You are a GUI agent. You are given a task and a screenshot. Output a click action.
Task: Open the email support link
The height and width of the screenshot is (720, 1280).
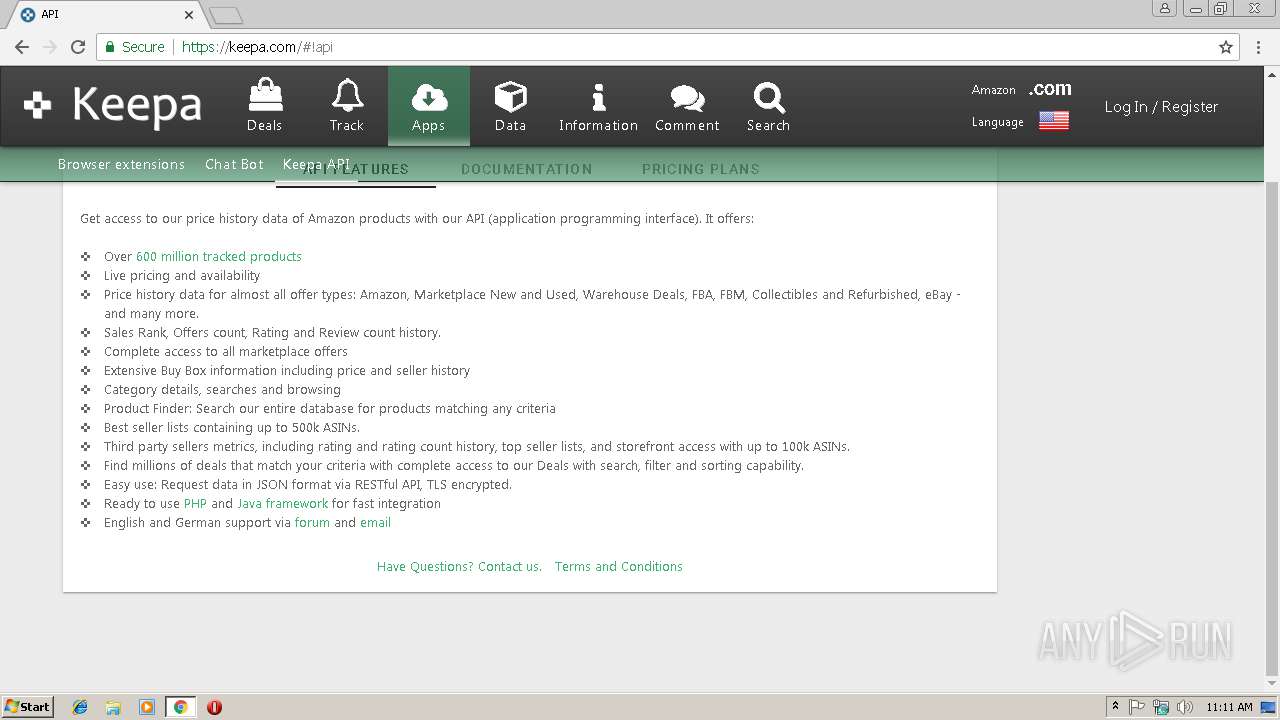[375, 522]
